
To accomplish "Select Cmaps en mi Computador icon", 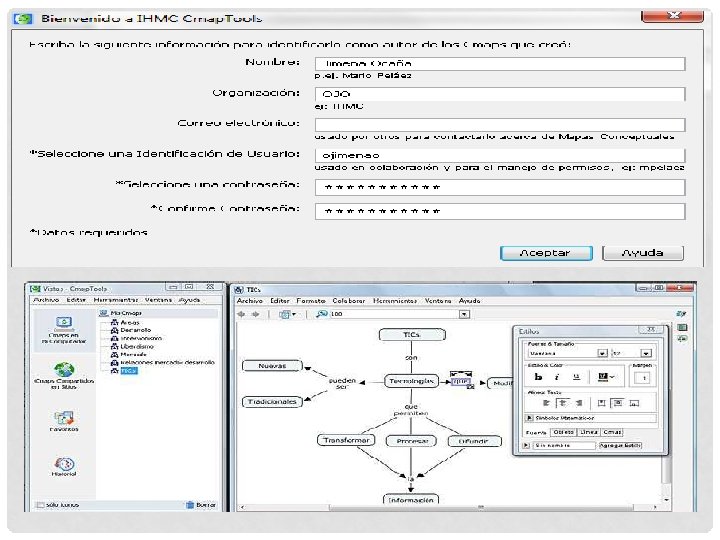I will (64, 330).
